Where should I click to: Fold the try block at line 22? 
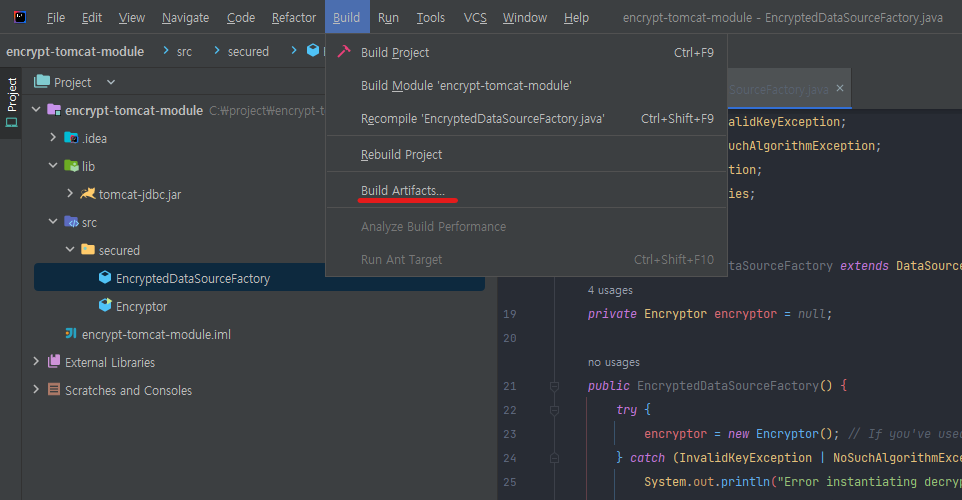[554, 410]
